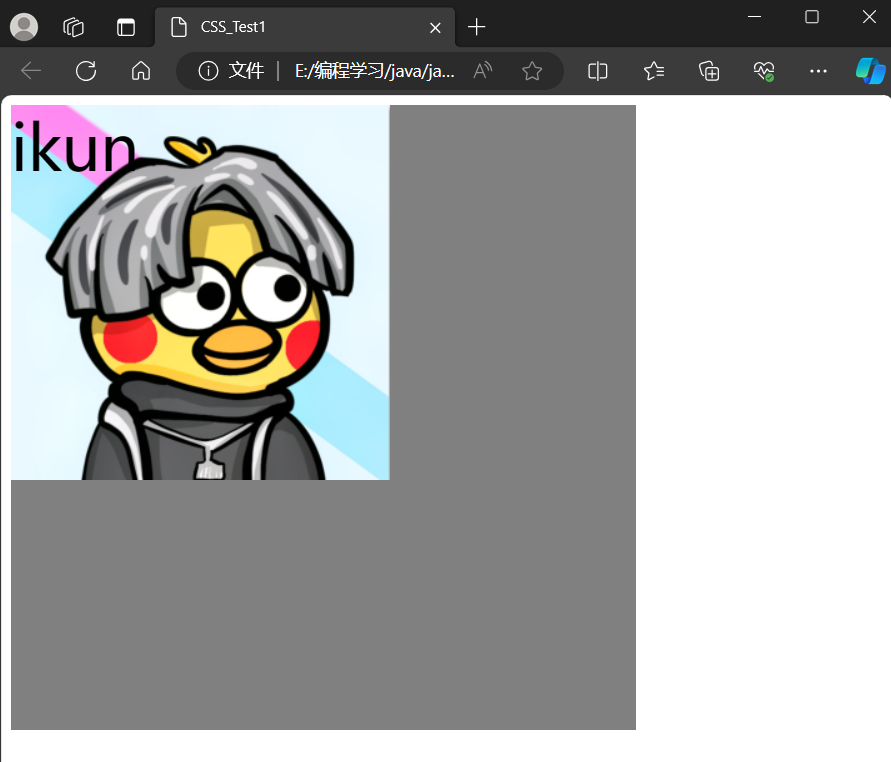Maximize the browser window
This screenshot has width=891, height=762.
812,17
